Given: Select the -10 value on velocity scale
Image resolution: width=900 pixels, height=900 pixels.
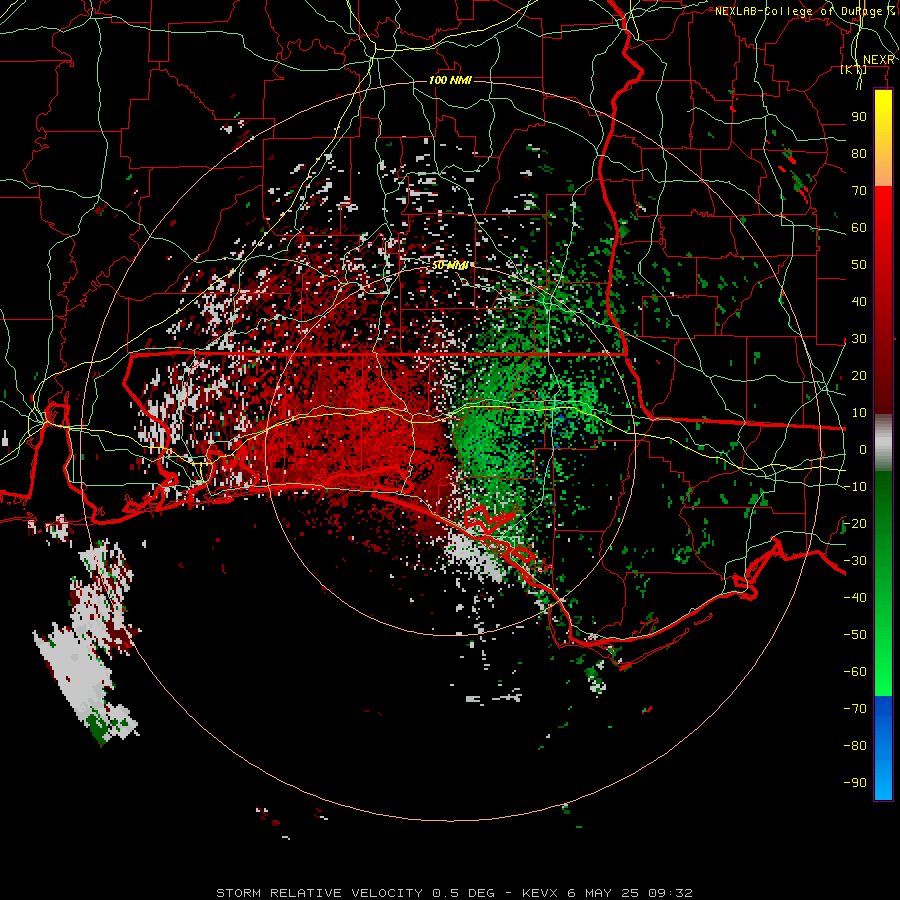Looking at the screenshot, I should (x=855, y=487).
